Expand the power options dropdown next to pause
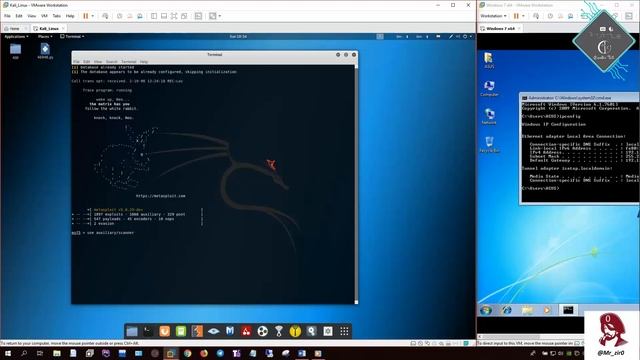 click(93, 16)
